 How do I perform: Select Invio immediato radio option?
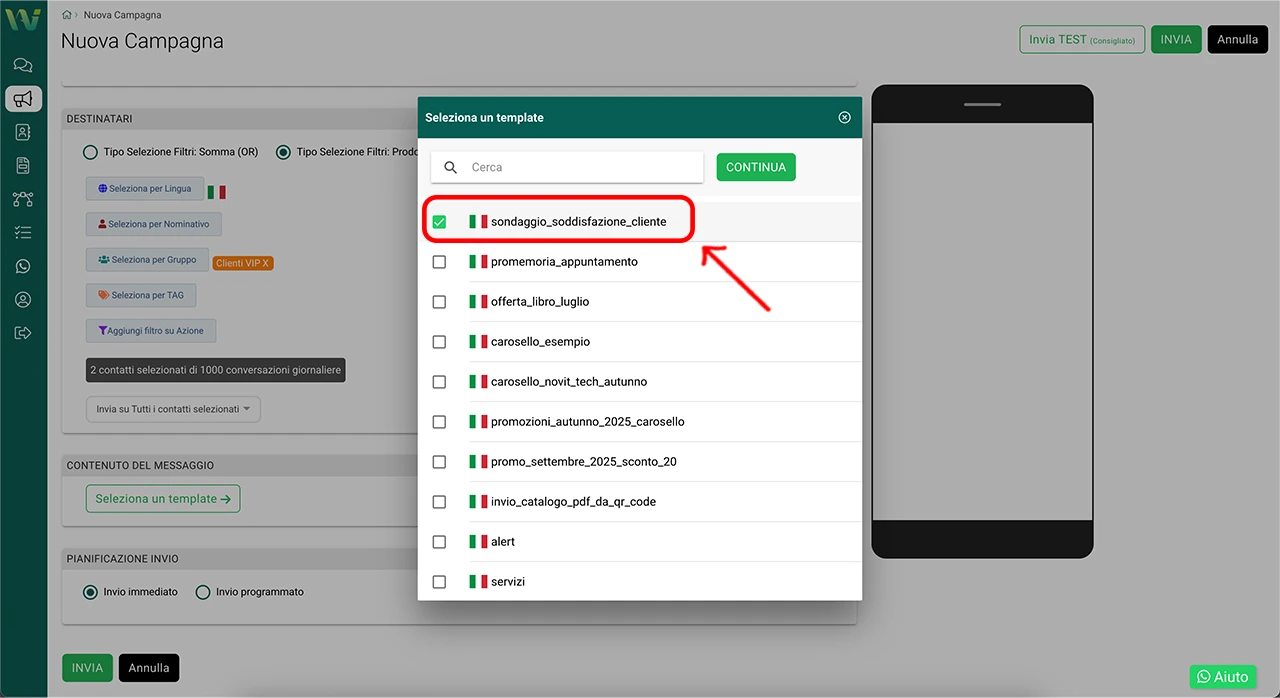(x=90, y=592)
